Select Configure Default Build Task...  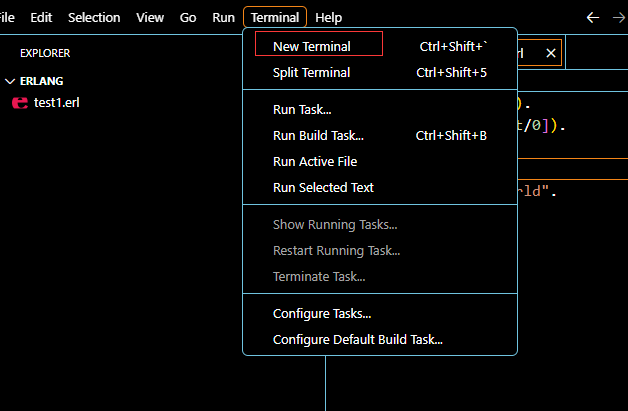(357, 339)
